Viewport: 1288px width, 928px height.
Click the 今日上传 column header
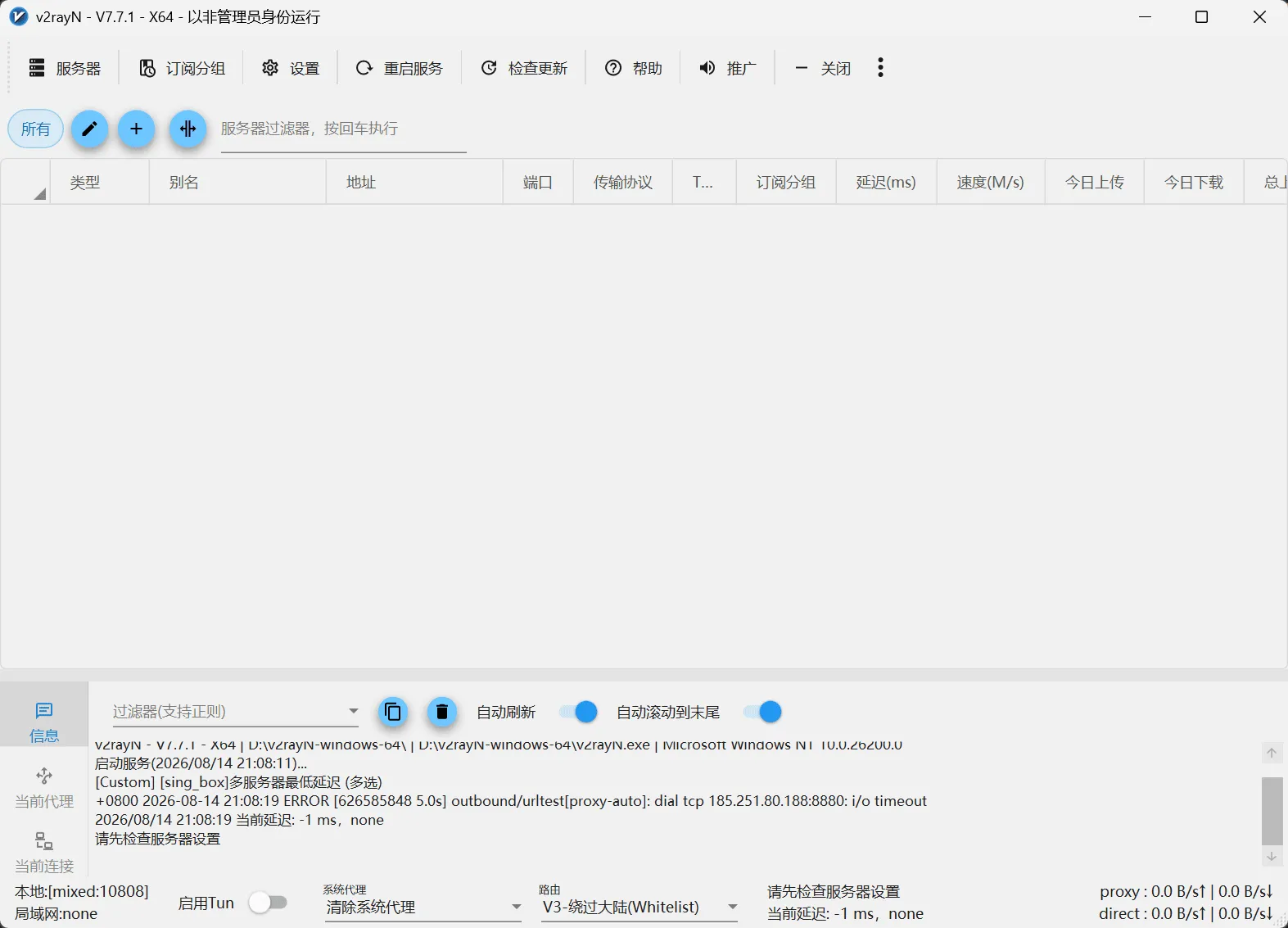click(x=1095, y=182)
